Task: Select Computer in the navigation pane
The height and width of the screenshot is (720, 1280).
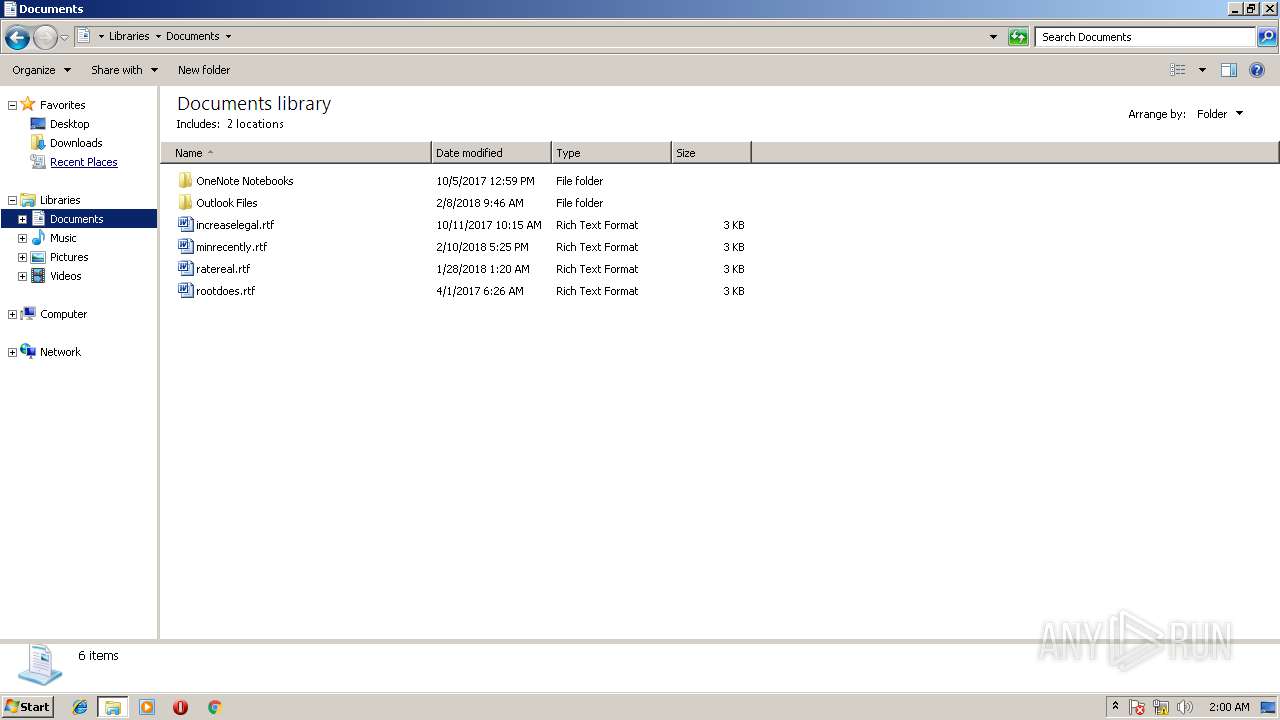Action: click(x=63, y=314)
